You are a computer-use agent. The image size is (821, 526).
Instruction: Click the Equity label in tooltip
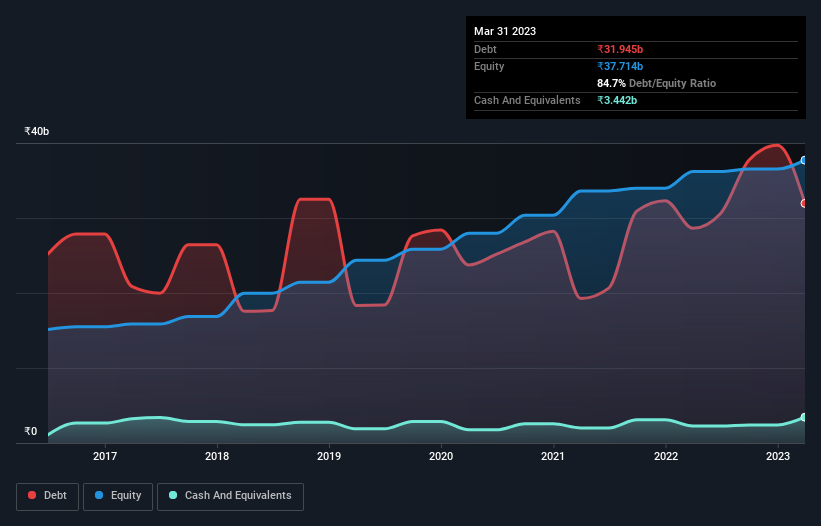489,66
